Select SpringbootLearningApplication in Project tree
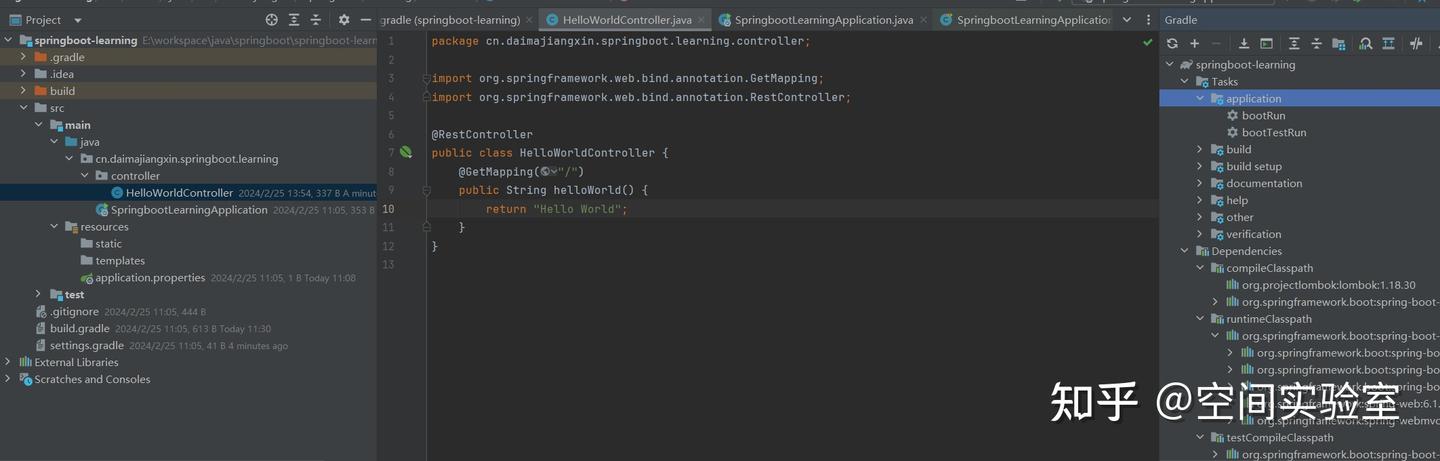Viewport: 1440px width, 461px height. [189, 210]
